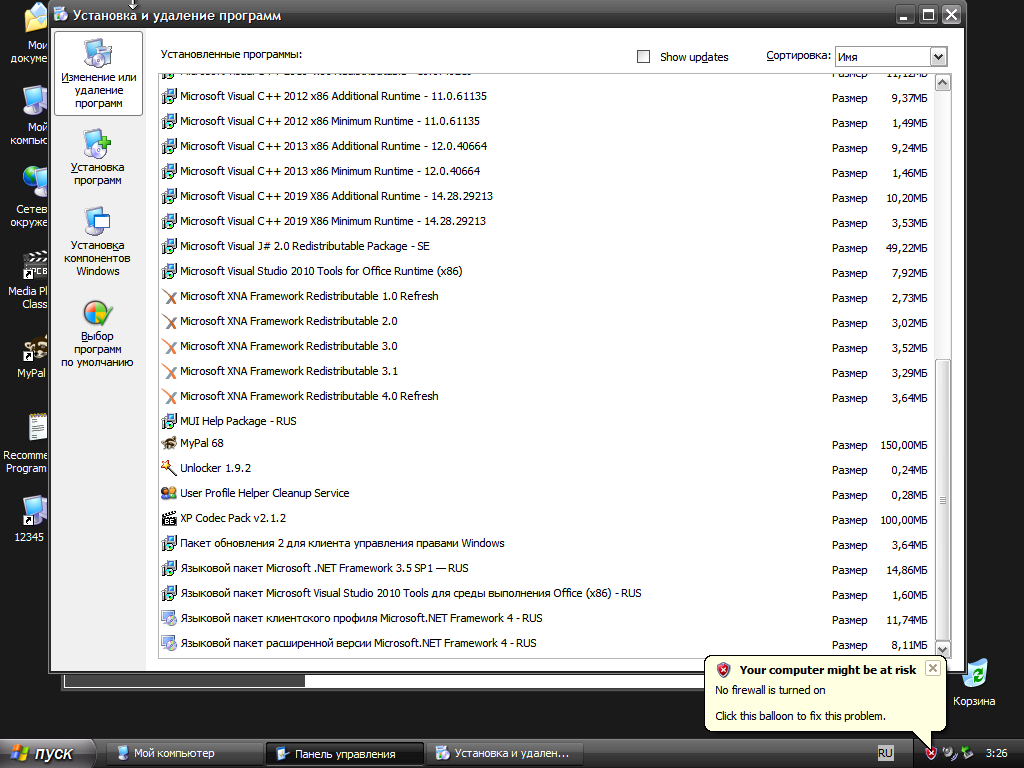Click Visual C++ 2012 x86 Additional Runtime icon

click(169, 97)
